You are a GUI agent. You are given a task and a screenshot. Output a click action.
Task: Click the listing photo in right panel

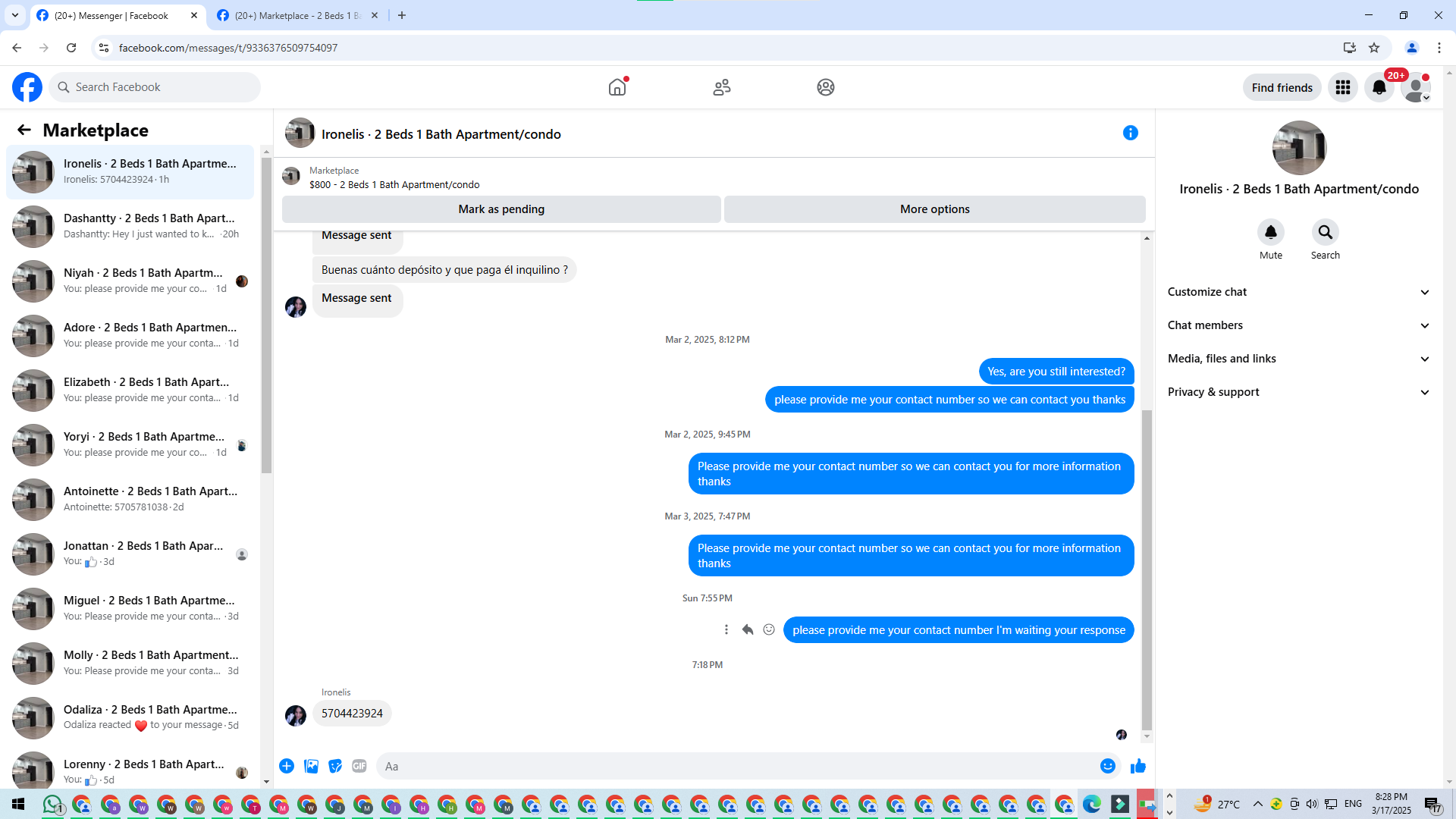(x=1299, y=148)
